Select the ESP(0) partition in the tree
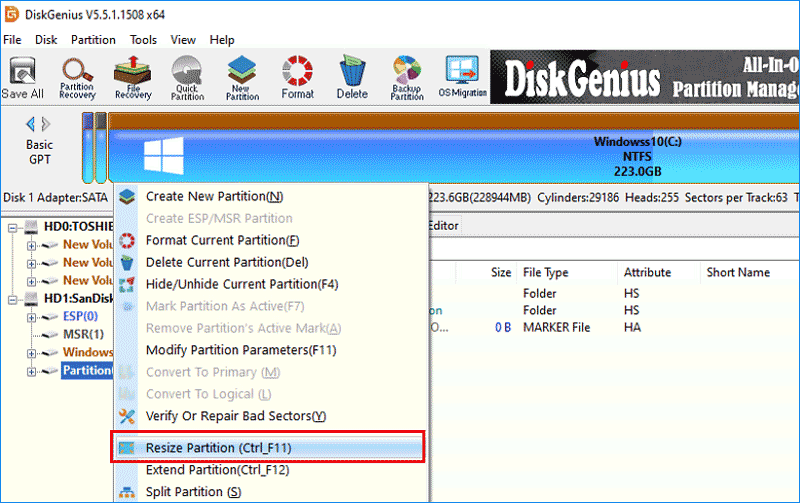This screenshot has height=503, width=800. pyautogui.click(x=80, y=316)
